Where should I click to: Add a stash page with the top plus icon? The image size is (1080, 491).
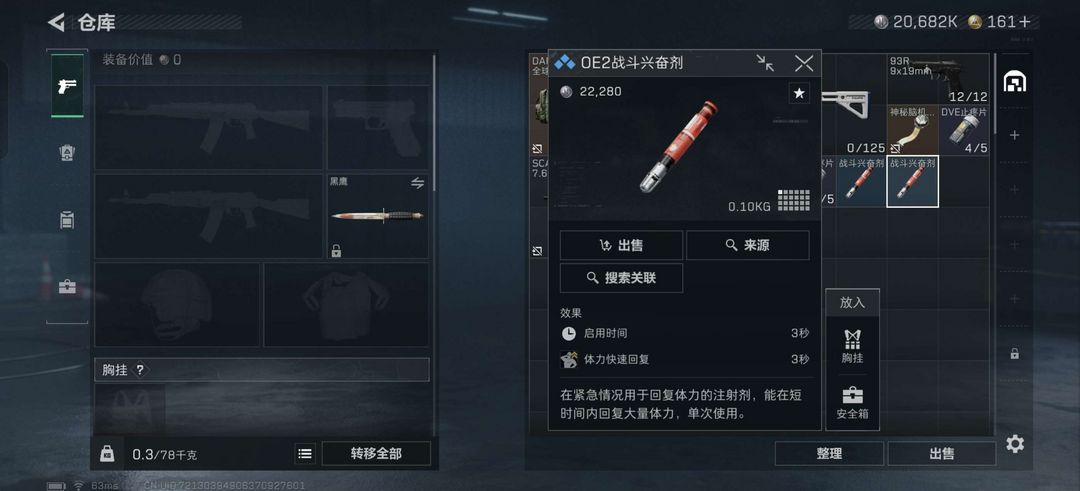point(1014,135)
